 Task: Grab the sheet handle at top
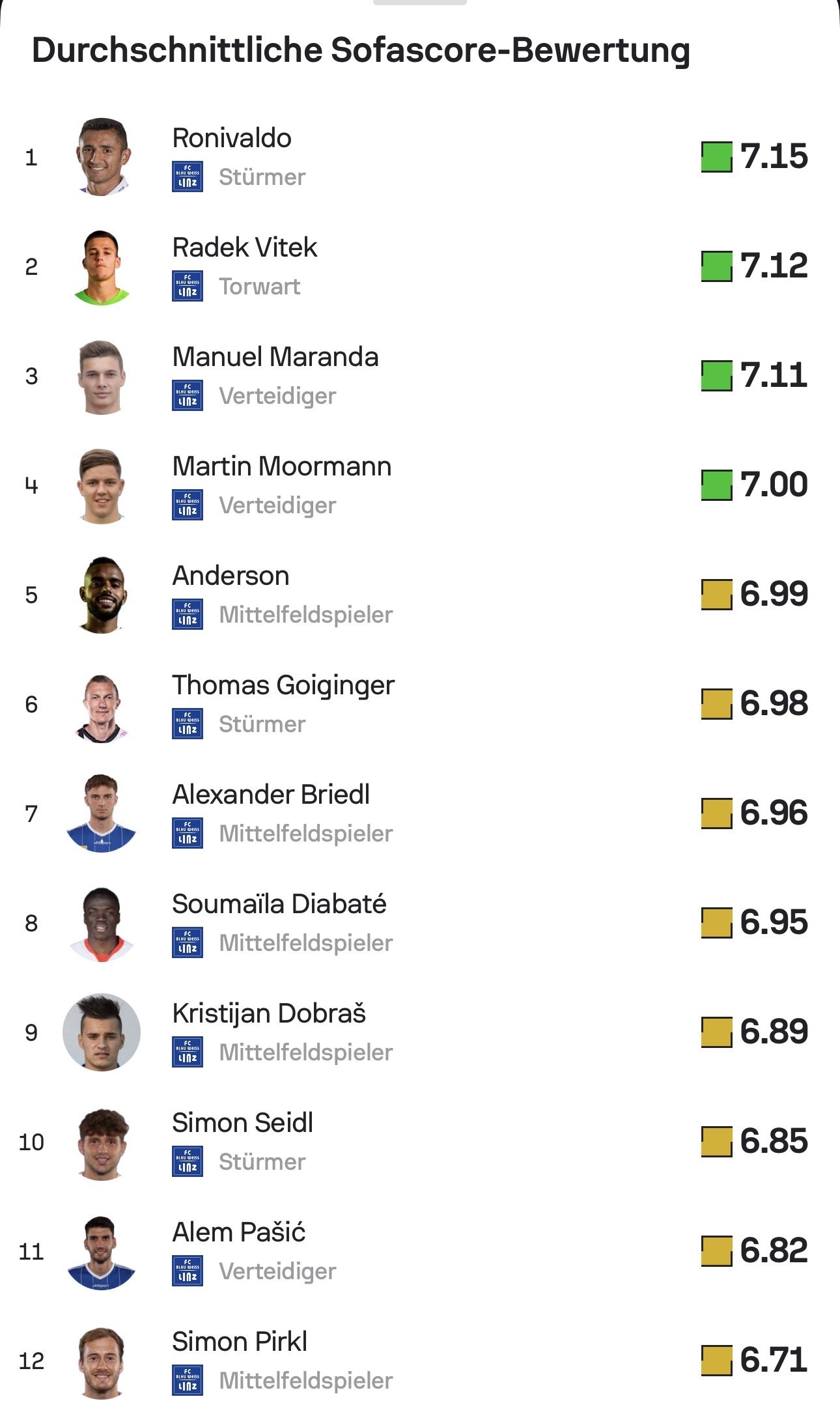click(420, 2)
